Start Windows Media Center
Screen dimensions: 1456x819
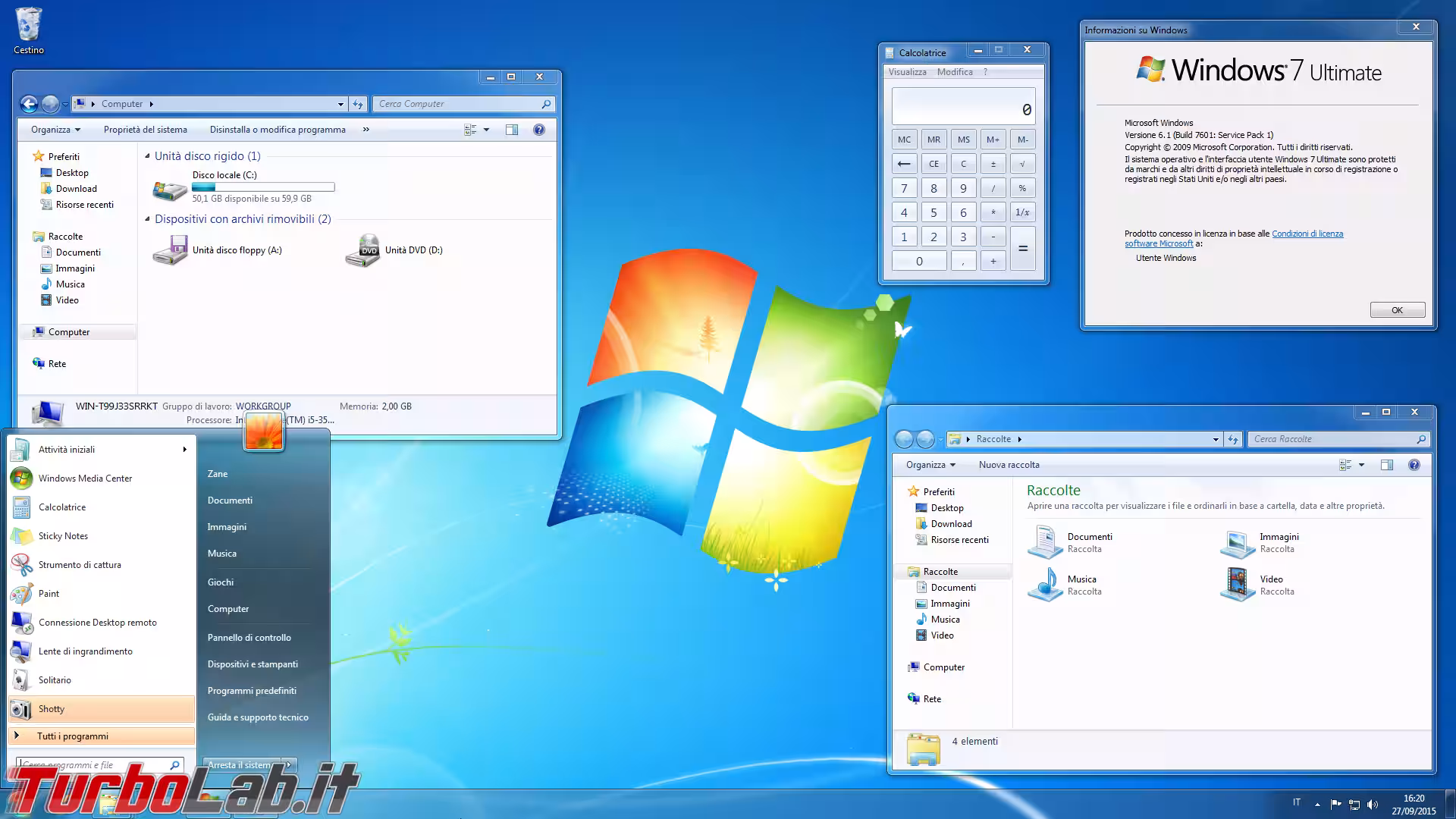[85, 479]
